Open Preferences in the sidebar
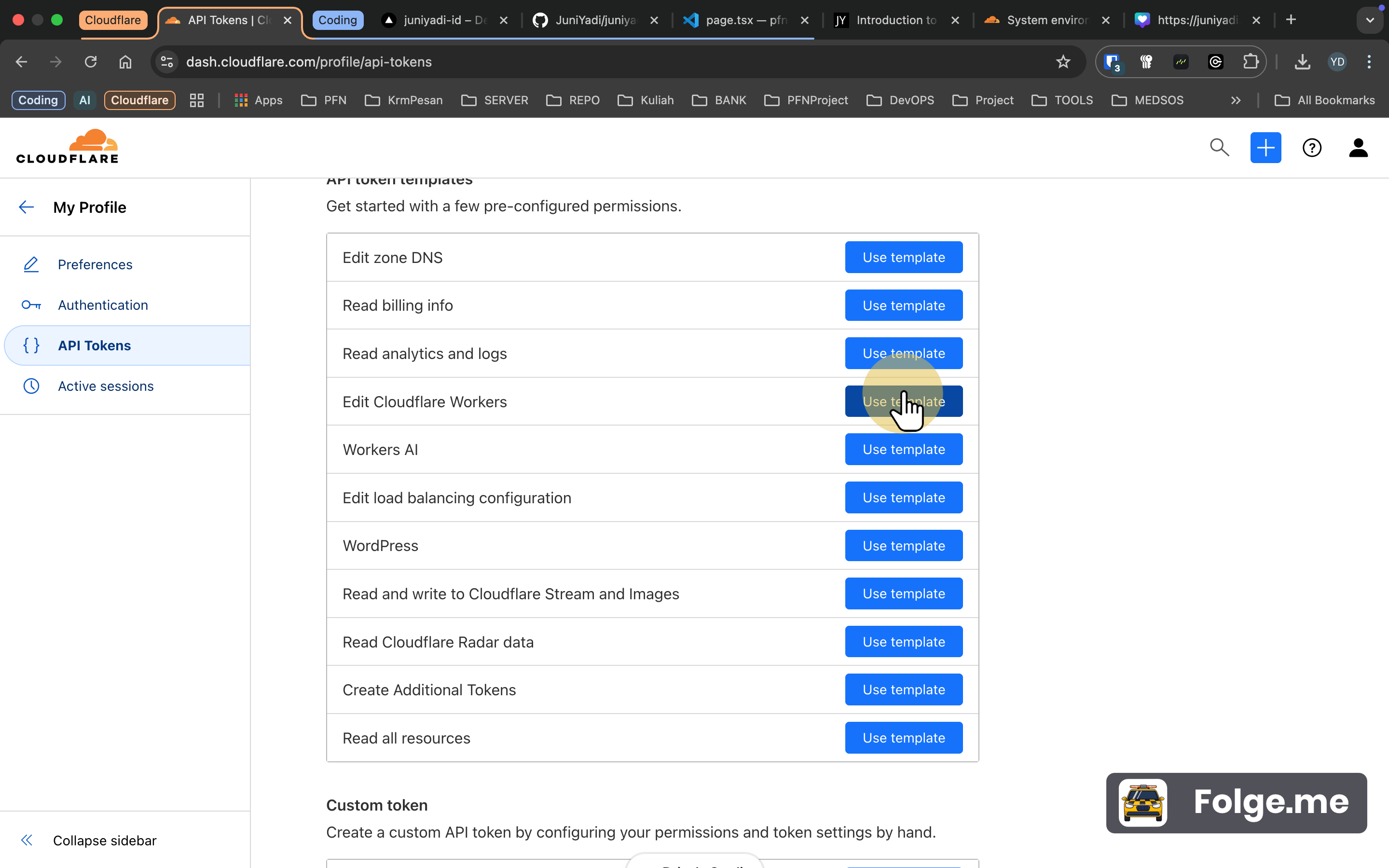1389x868 pixels. [95, 265]
